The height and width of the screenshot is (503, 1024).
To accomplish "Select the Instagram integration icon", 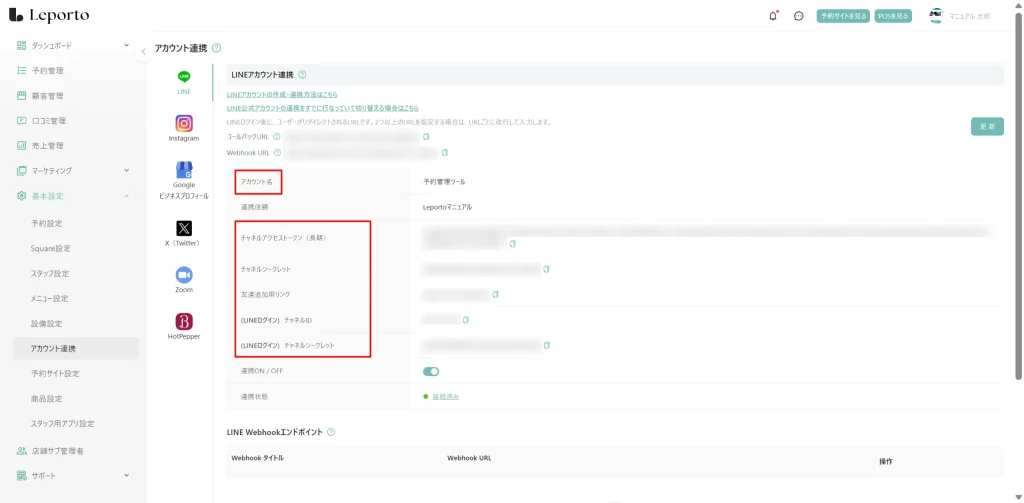I will click(x=184, y=124).
